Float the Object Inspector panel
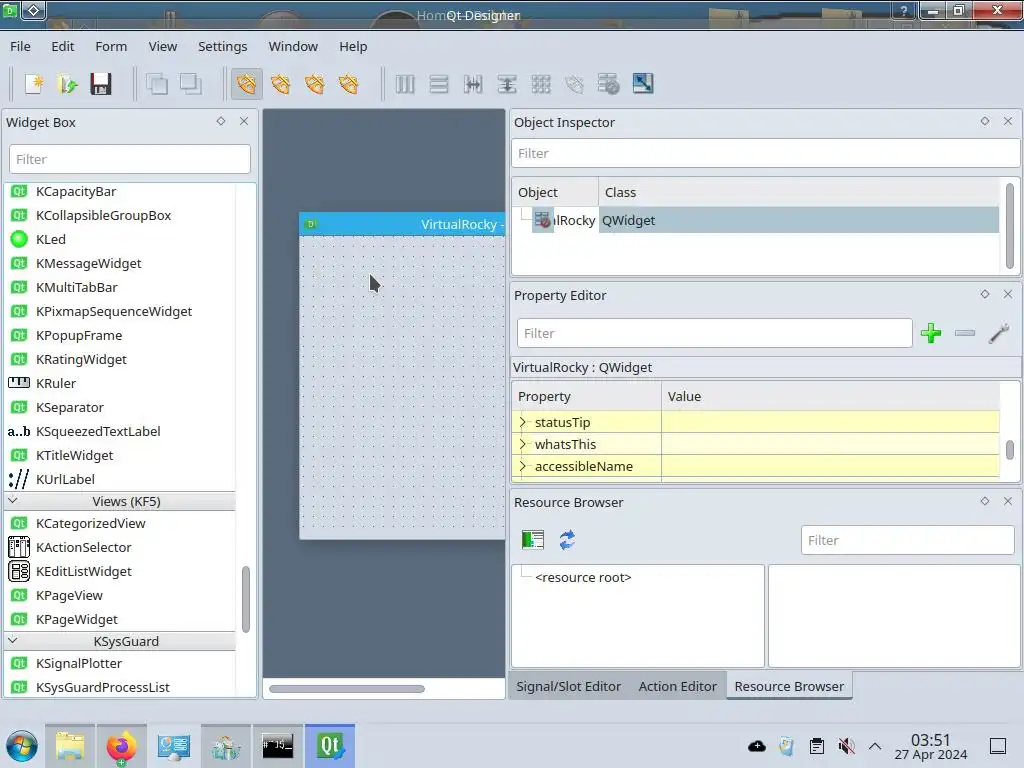This screenshot has width=1024, height=768. [x=985, y=121]
